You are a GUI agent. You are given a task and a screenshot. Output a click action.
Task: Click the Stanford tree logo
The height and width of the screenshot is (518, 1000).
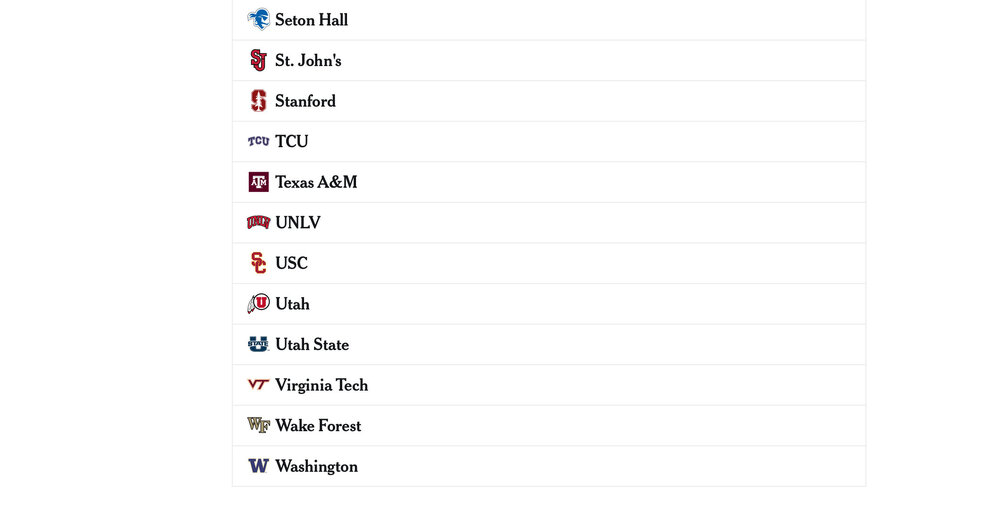258,101
